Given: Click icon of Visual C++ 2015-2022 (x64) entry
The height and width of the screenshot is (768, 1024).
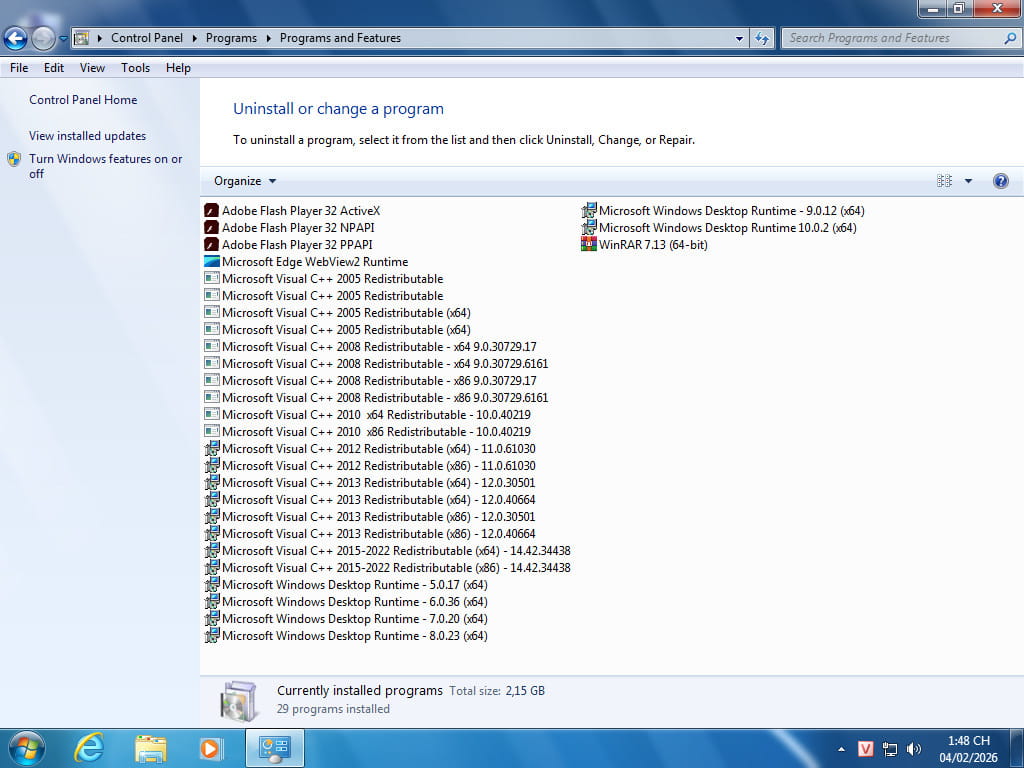Looking at the screenshot, I should (212, 550).
